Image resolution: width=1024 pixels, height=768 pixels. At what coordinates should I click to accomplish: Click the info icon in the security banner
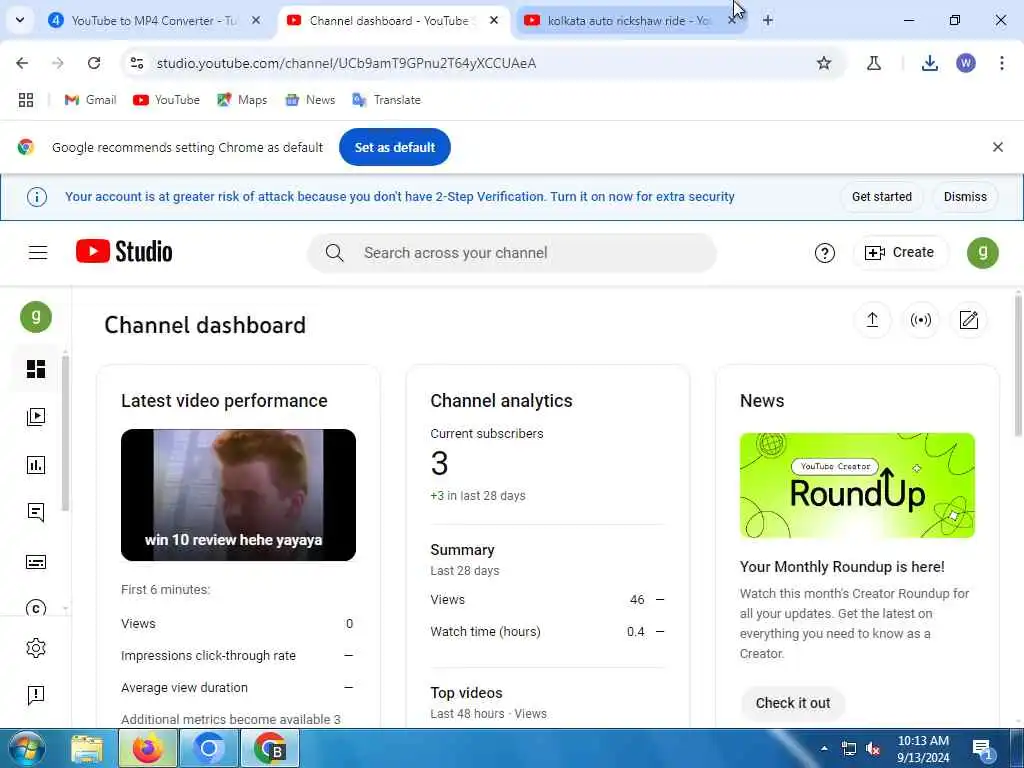37,197
